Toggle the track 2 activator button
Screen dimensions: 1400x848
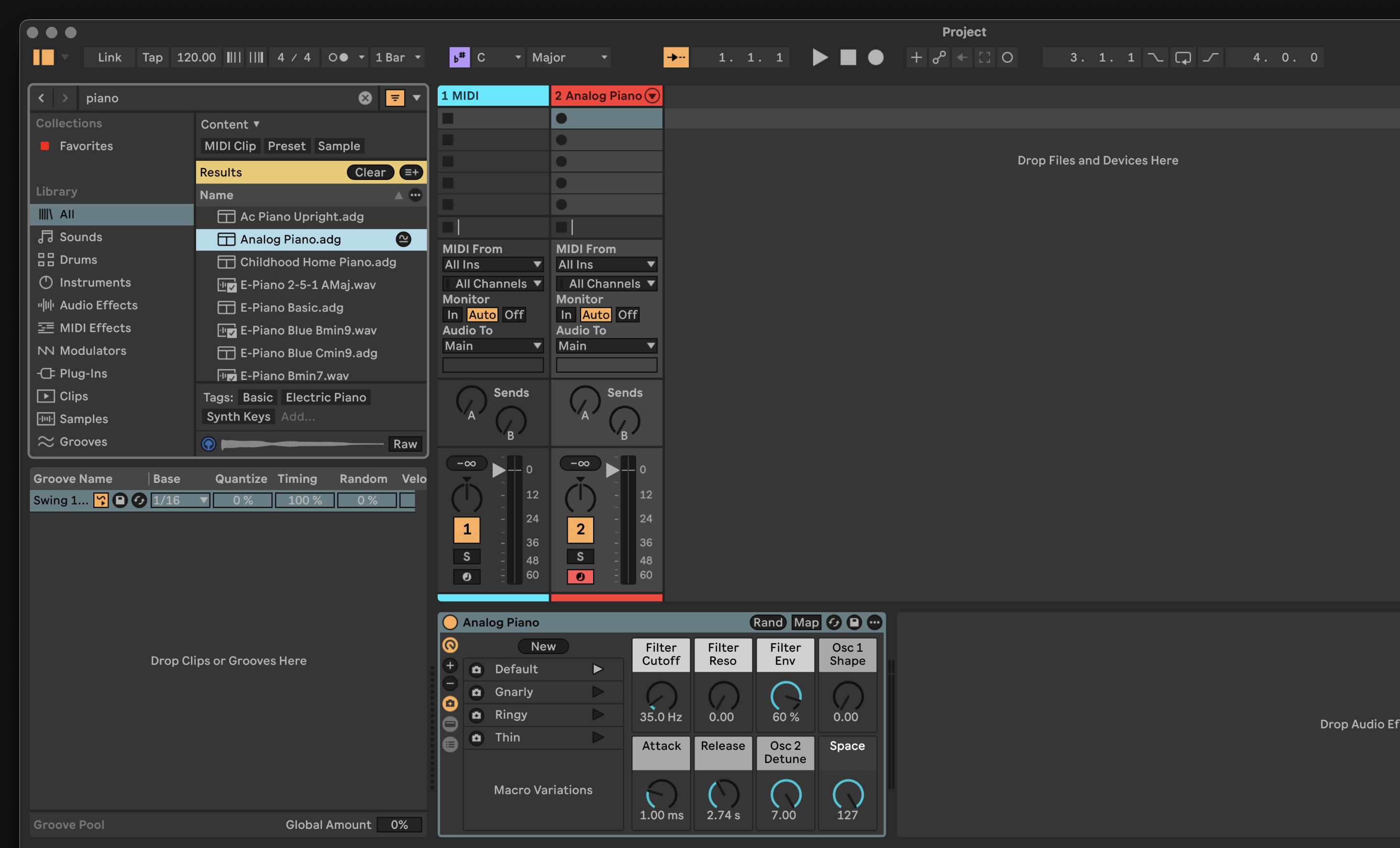click(580, 530)
